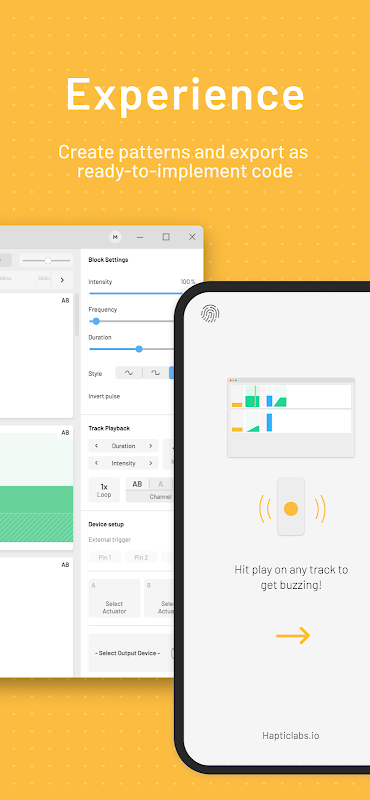Adjust the Duration slider handle
This screenshot has height=800, width=370.
139,349
